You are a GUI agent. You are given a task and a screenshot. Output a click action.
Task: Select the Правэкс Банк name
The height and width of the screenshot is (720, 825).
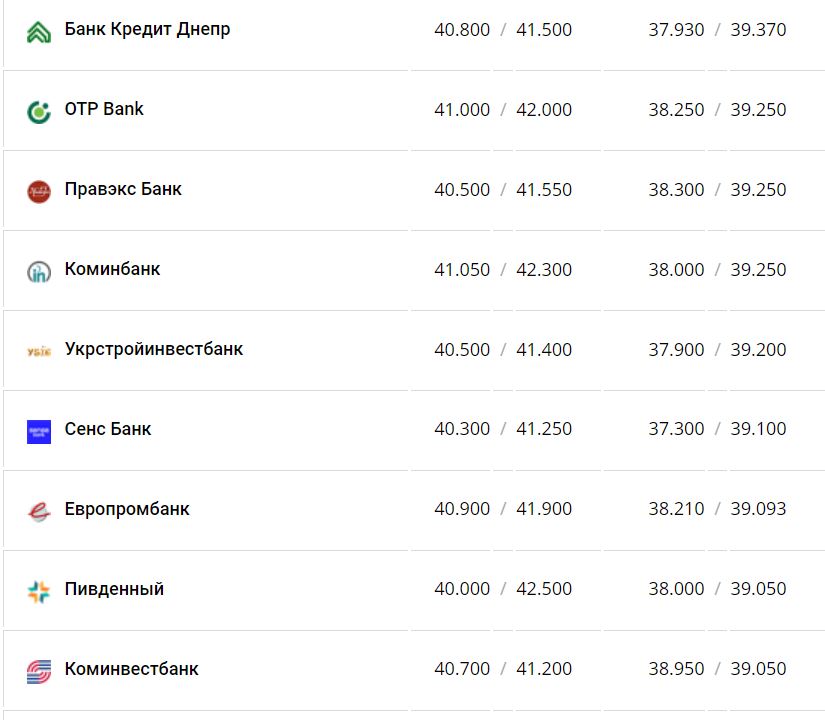point(123,189)
